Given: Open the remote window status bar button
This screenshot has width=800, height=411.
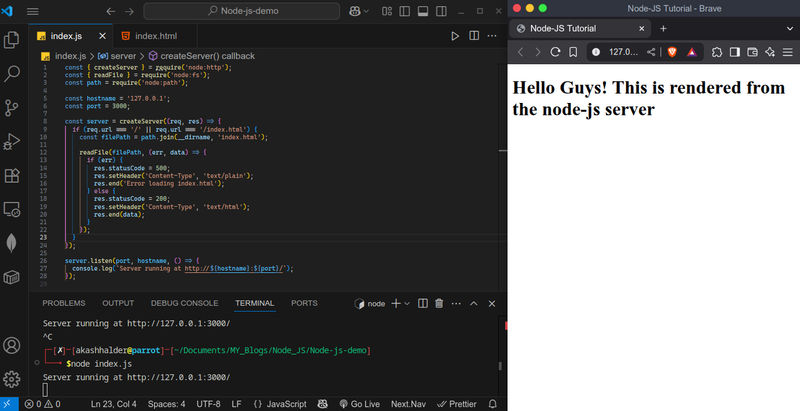Looking at the screenshot, I should 9,404.
